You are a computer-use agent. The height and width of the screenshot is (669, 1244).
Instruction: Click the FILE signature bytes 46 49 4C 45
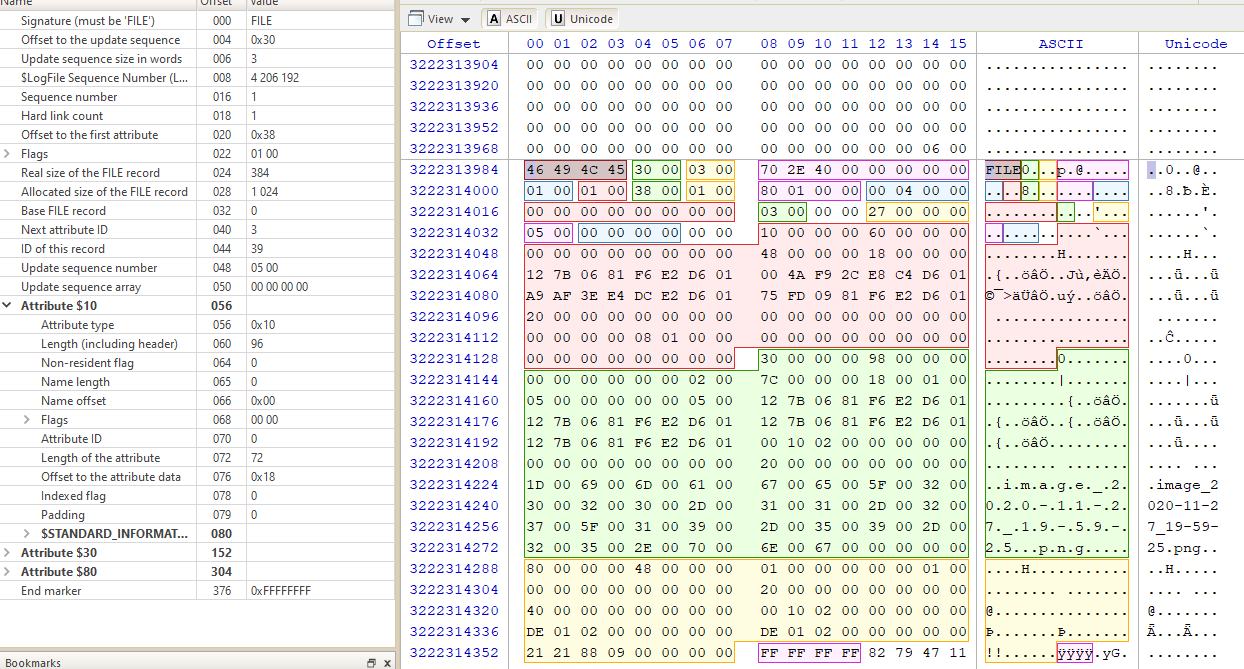[x=575, y=170]
